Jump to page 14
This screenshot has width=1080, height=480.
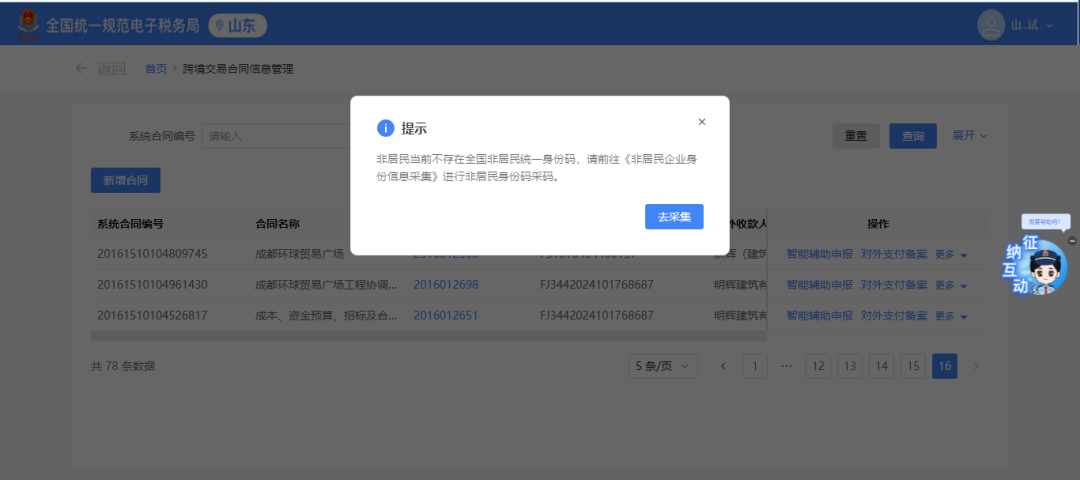coord(881,366)
